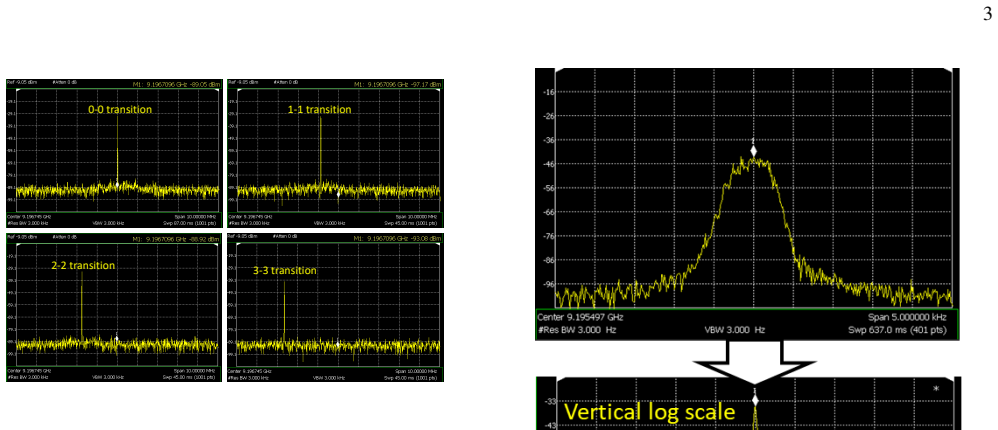Click the "#Res BW 3.000 Hz" text

577,329
